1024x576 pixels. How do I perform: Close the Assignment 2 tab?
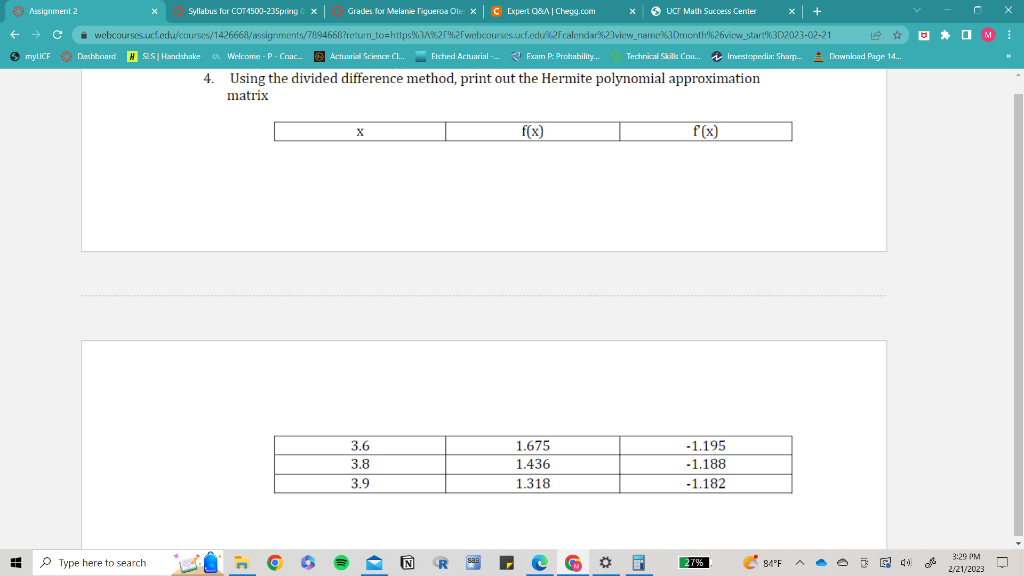point(155,11)
